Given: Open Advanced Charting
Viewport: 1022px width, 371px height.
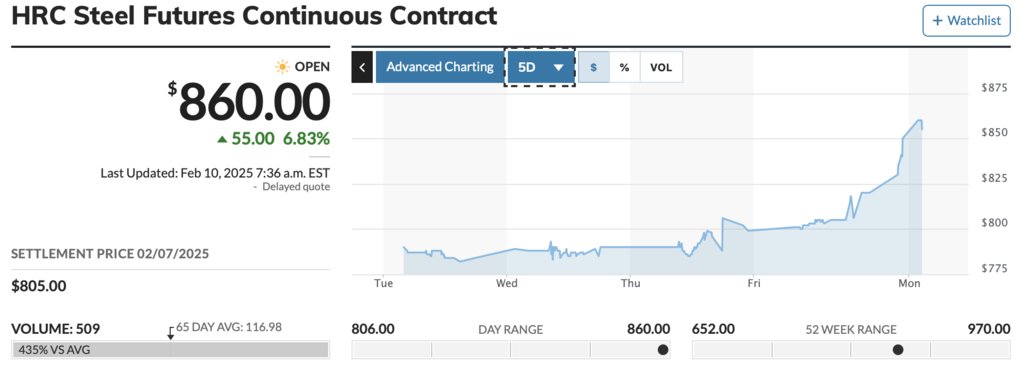Looking at the screenshot, I should (440, 67).
